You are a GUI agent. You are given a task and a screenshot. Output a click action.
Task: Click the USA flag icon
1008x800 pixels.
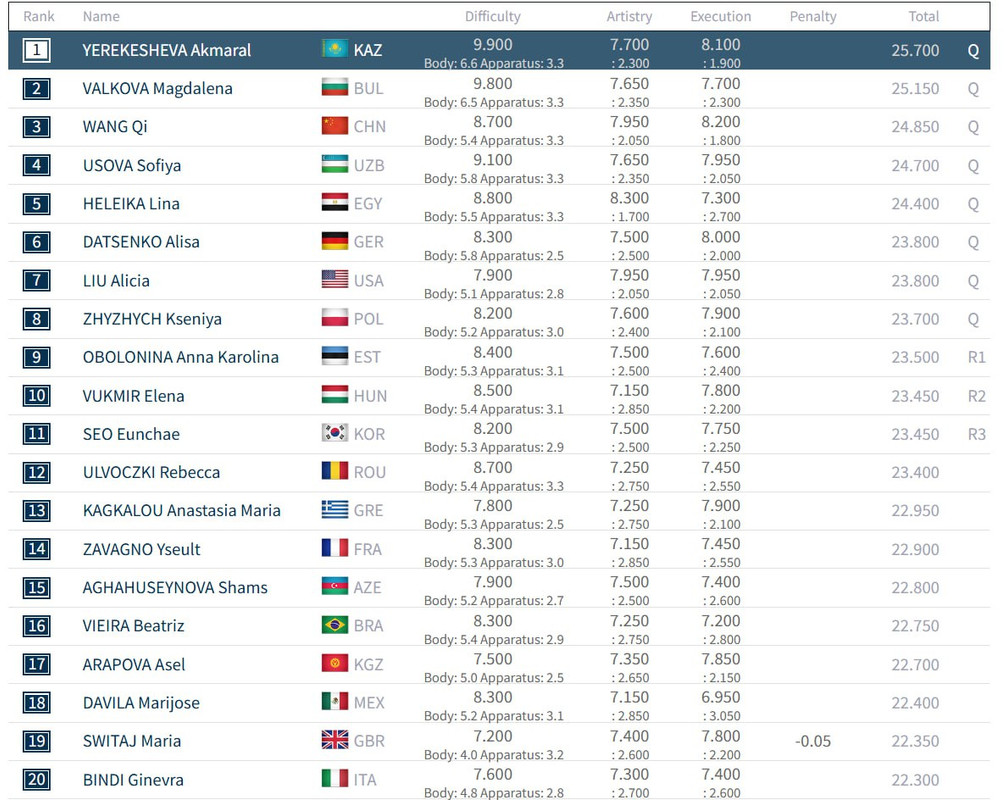coord(335,279)
